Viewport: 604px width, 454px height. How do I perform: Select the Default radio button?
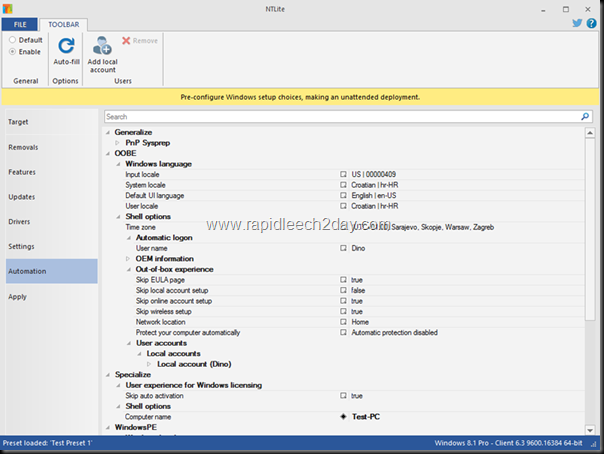pyautogui.click(x=12, y=40)
